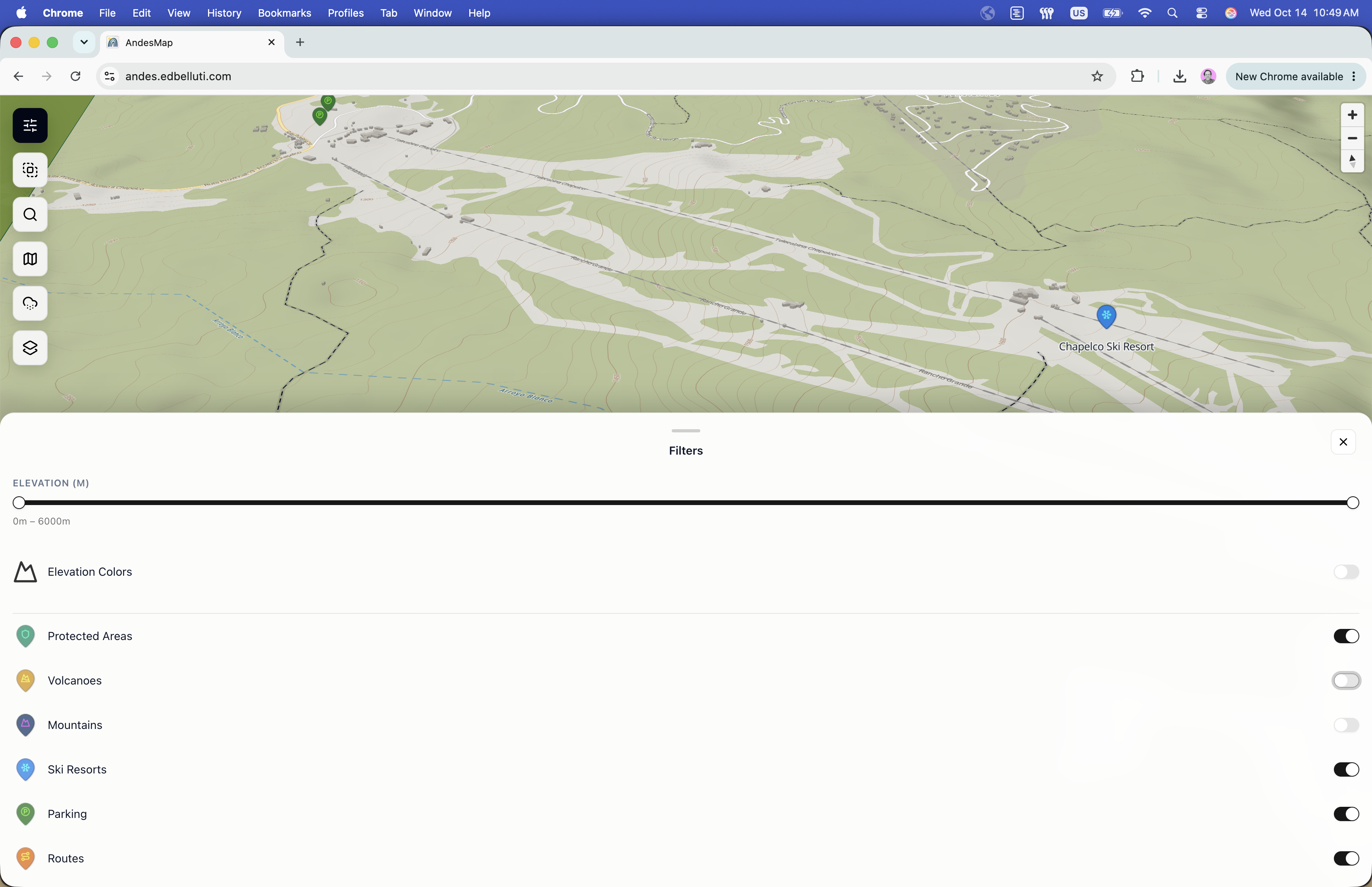1372x887 pixels.
Task: Open the Profiles menu
Action: pyautogui.click(x=345, y=13)
